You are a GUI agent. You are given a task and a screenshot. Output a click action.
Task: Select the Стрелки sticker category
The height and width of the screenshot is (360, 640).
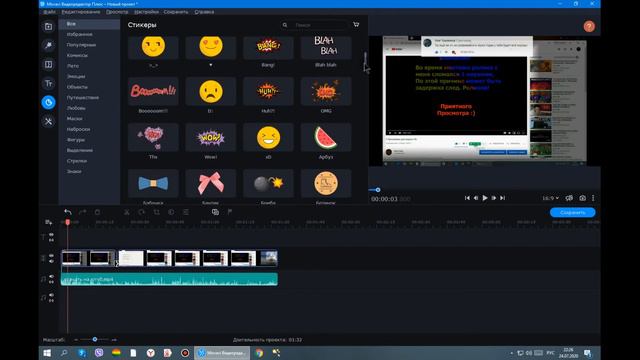(77, 161)
